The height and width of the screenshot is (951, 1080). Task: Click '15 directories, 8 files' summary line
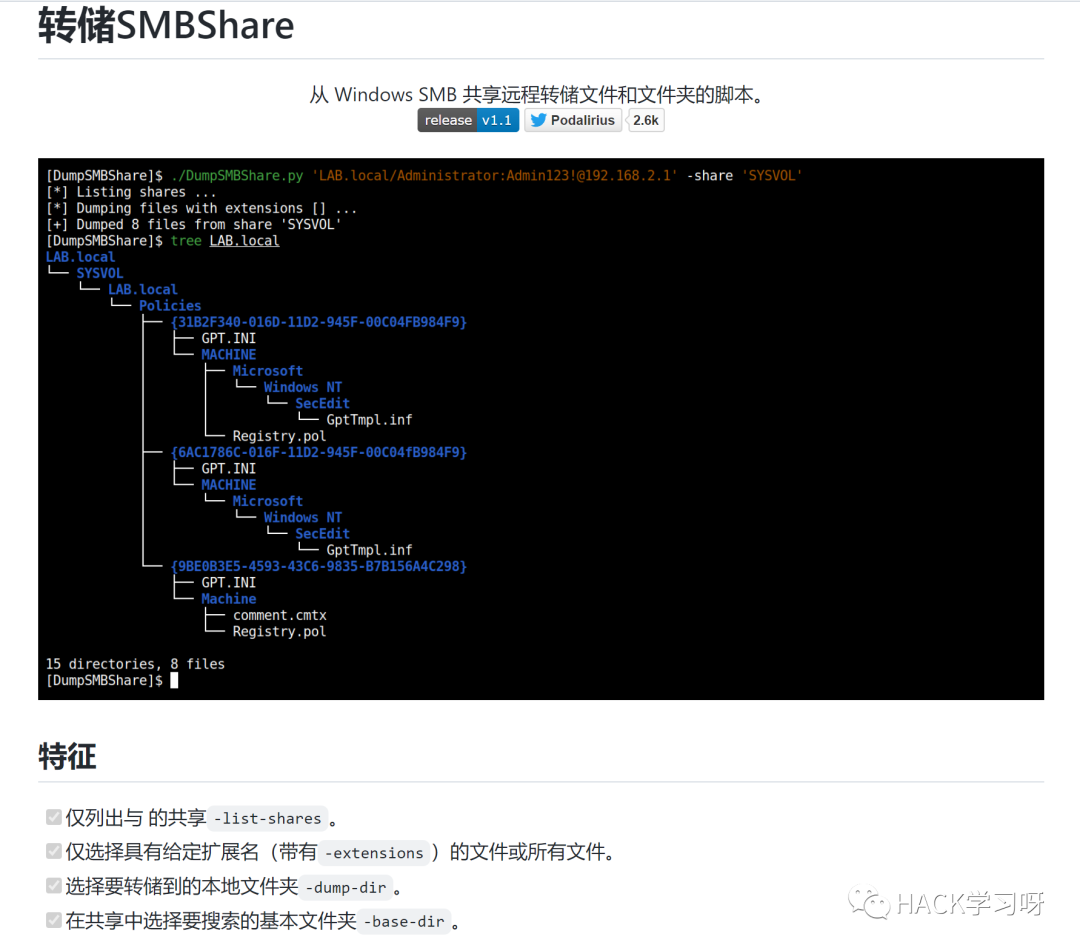tap(135, 664)
